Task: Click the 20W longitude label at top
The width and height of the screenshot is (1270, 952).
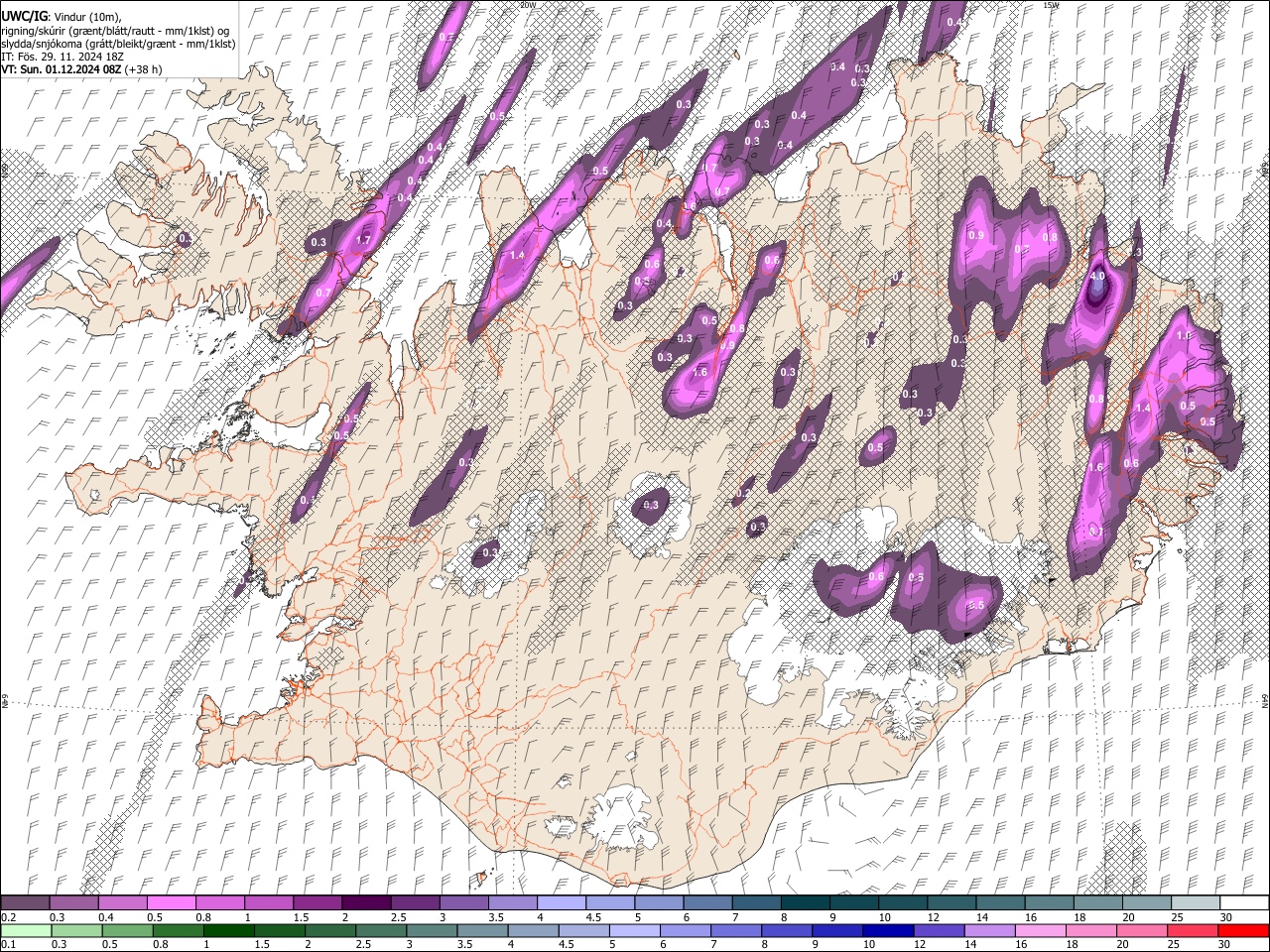Action: tap(528, 5)
